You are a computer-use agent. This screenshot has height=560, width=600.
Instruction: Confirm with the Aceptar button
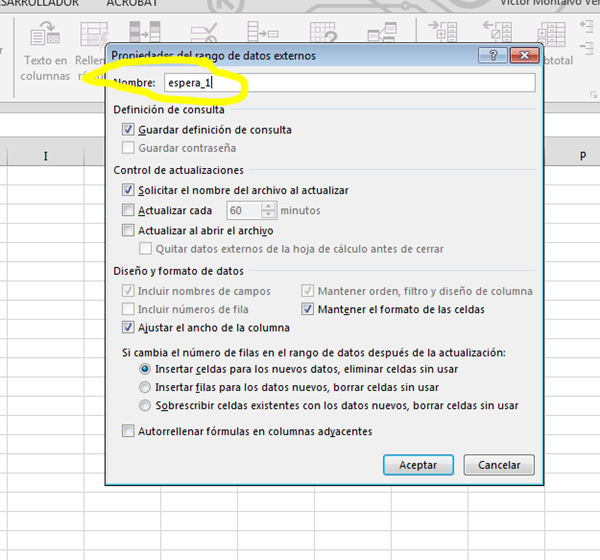(x=418, y=465)
